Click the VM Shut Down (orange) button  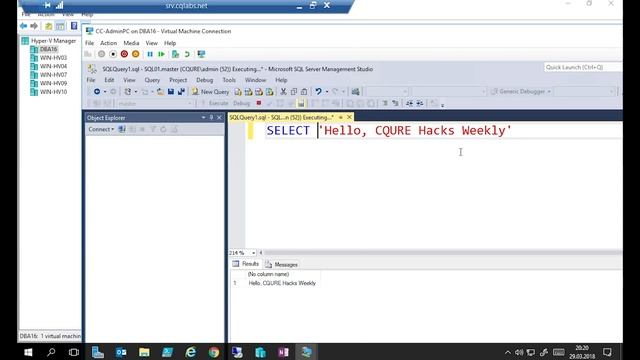click(136, 54)
